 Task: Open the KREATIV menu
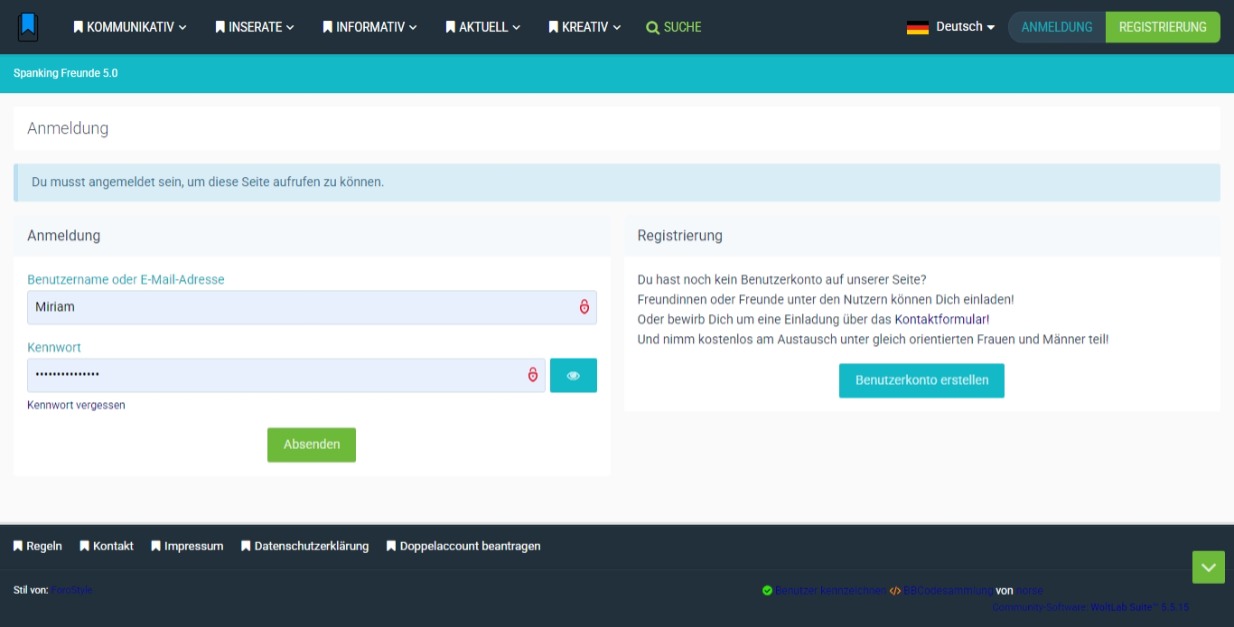pyautogui.click(x=585, y=27)
